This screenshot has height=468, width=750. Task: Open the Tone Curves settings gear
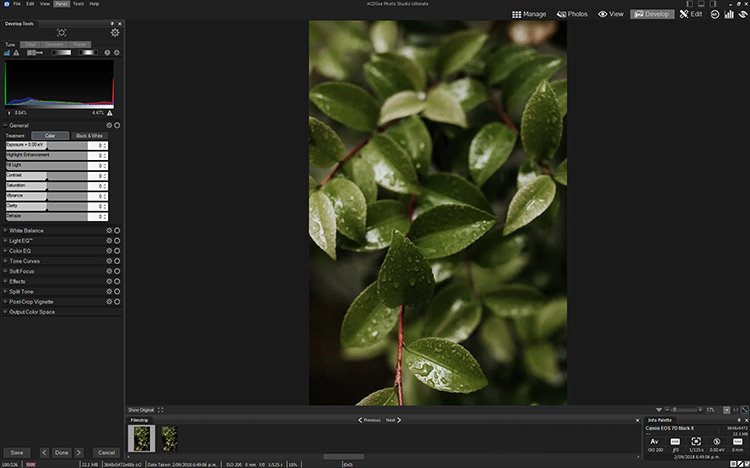109,261
